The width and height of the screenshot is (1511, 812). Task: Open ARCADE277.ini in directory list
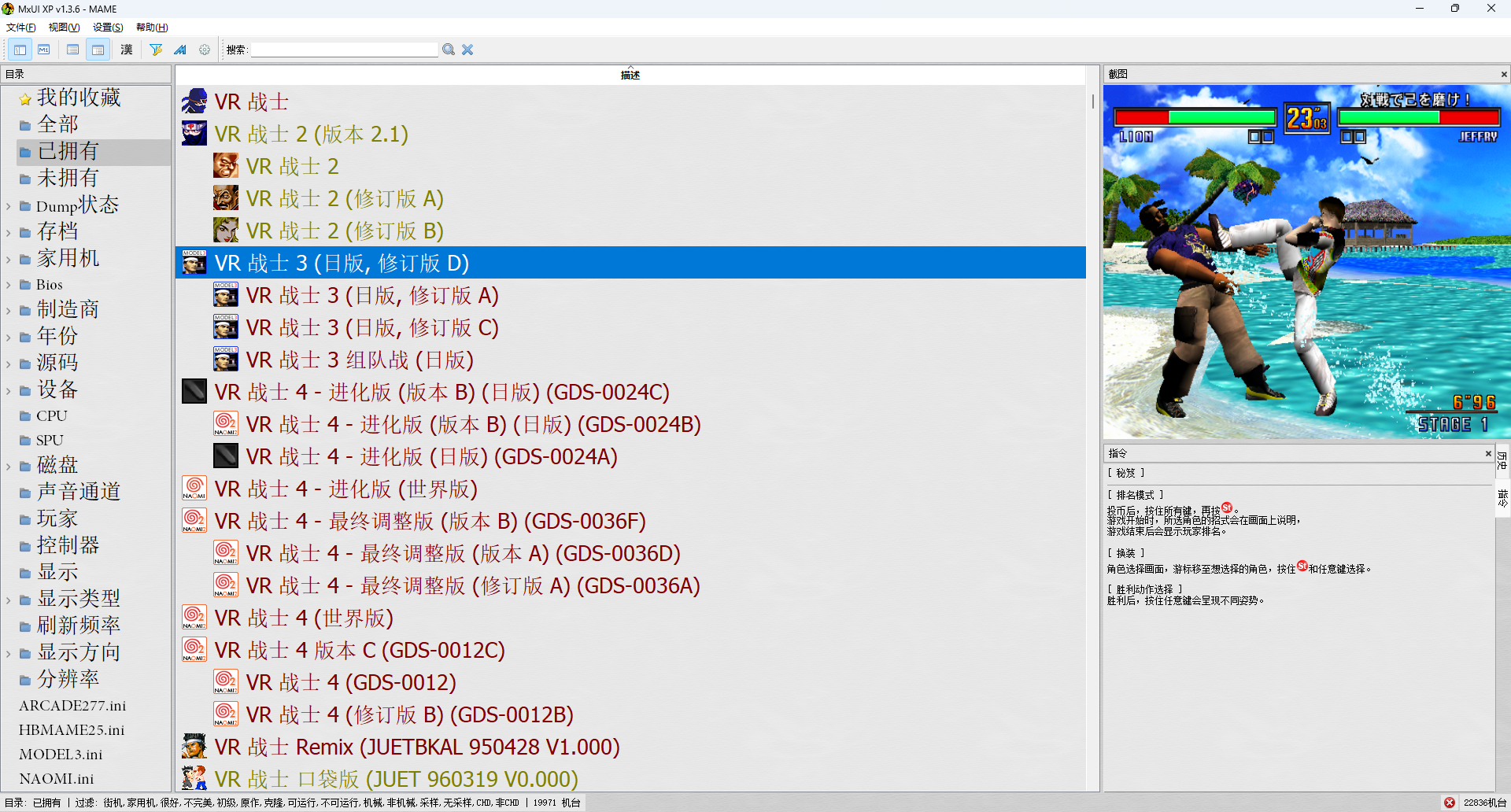(x=72, y=706)
